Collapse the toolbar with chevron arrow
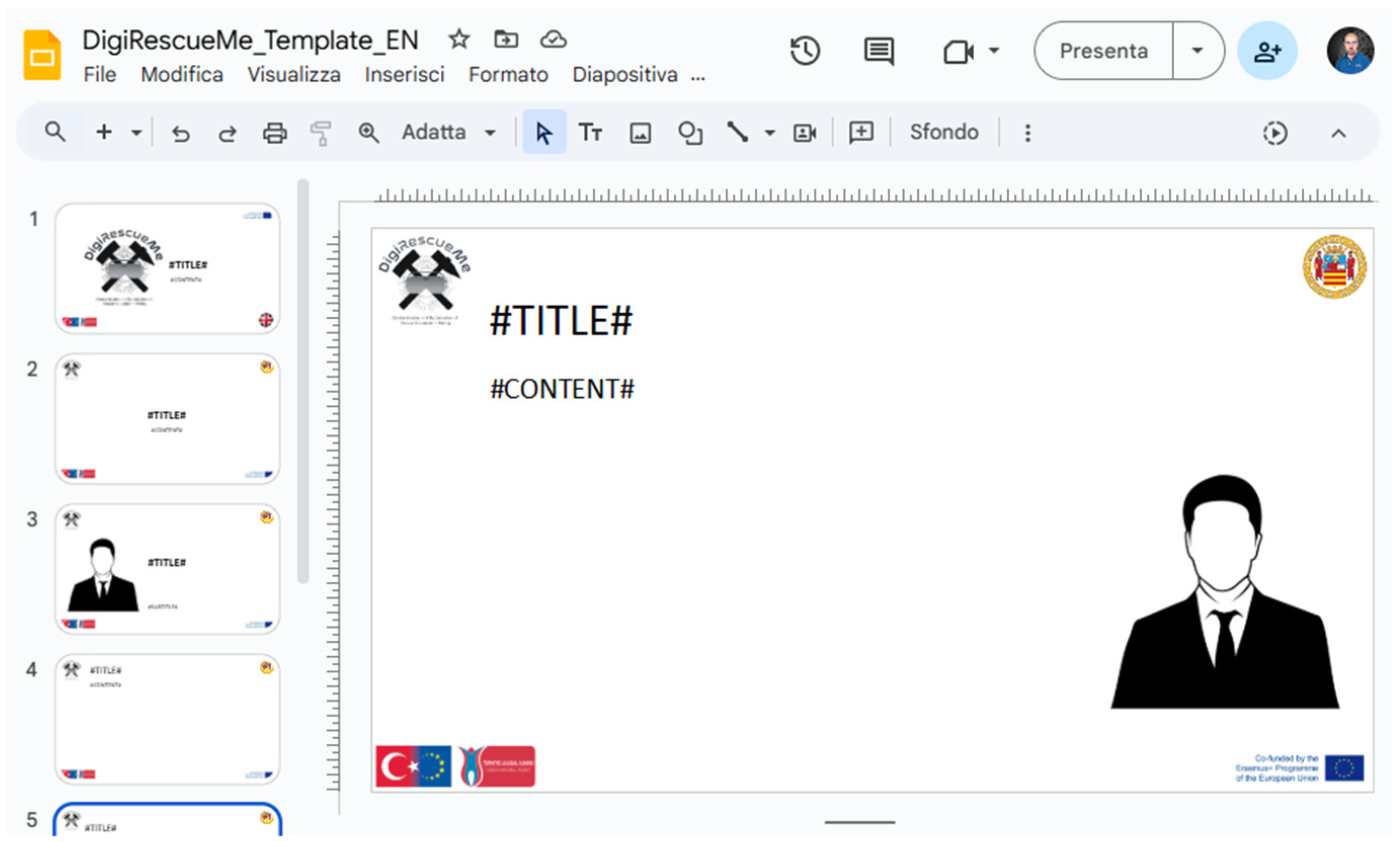 point(1338,134)
